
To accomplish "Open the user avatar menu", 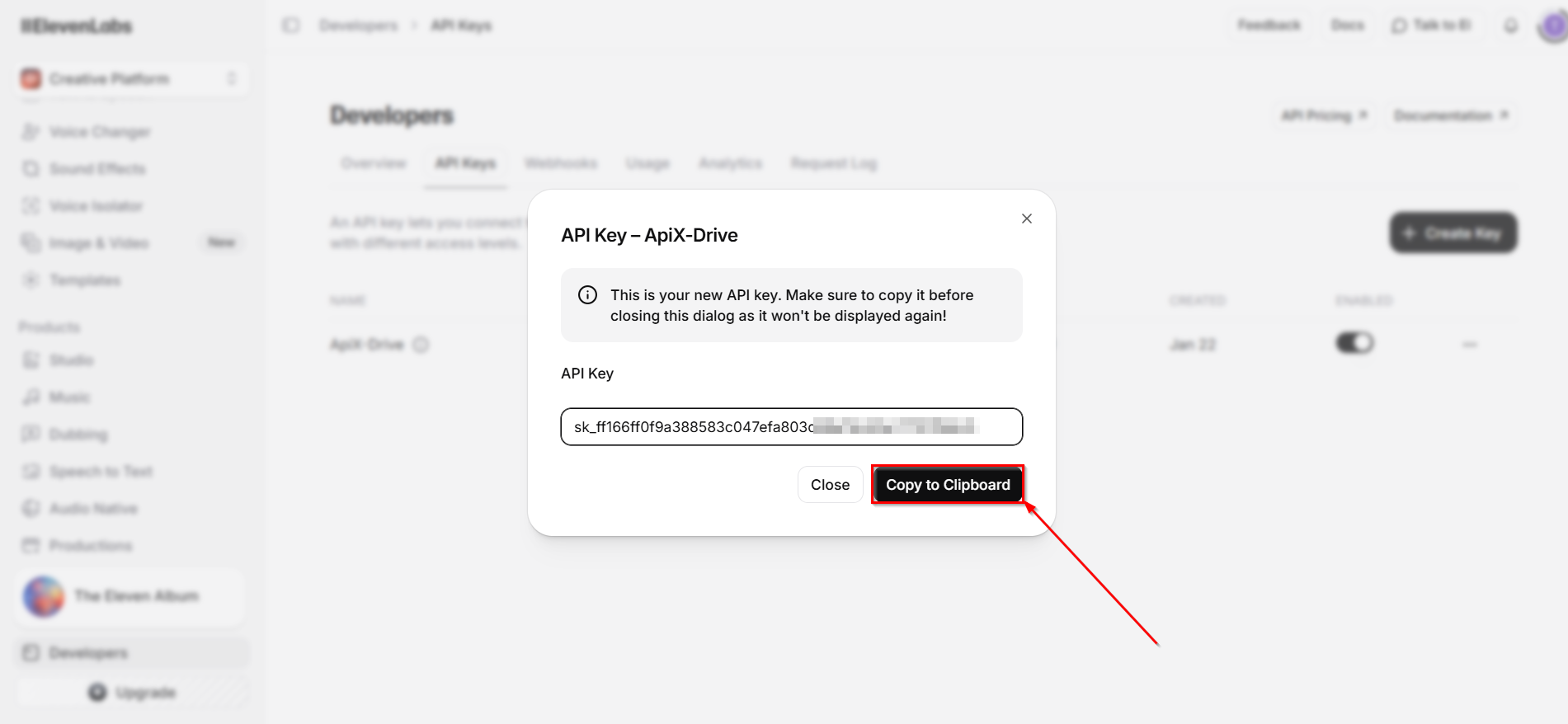I will (1554, 26).
